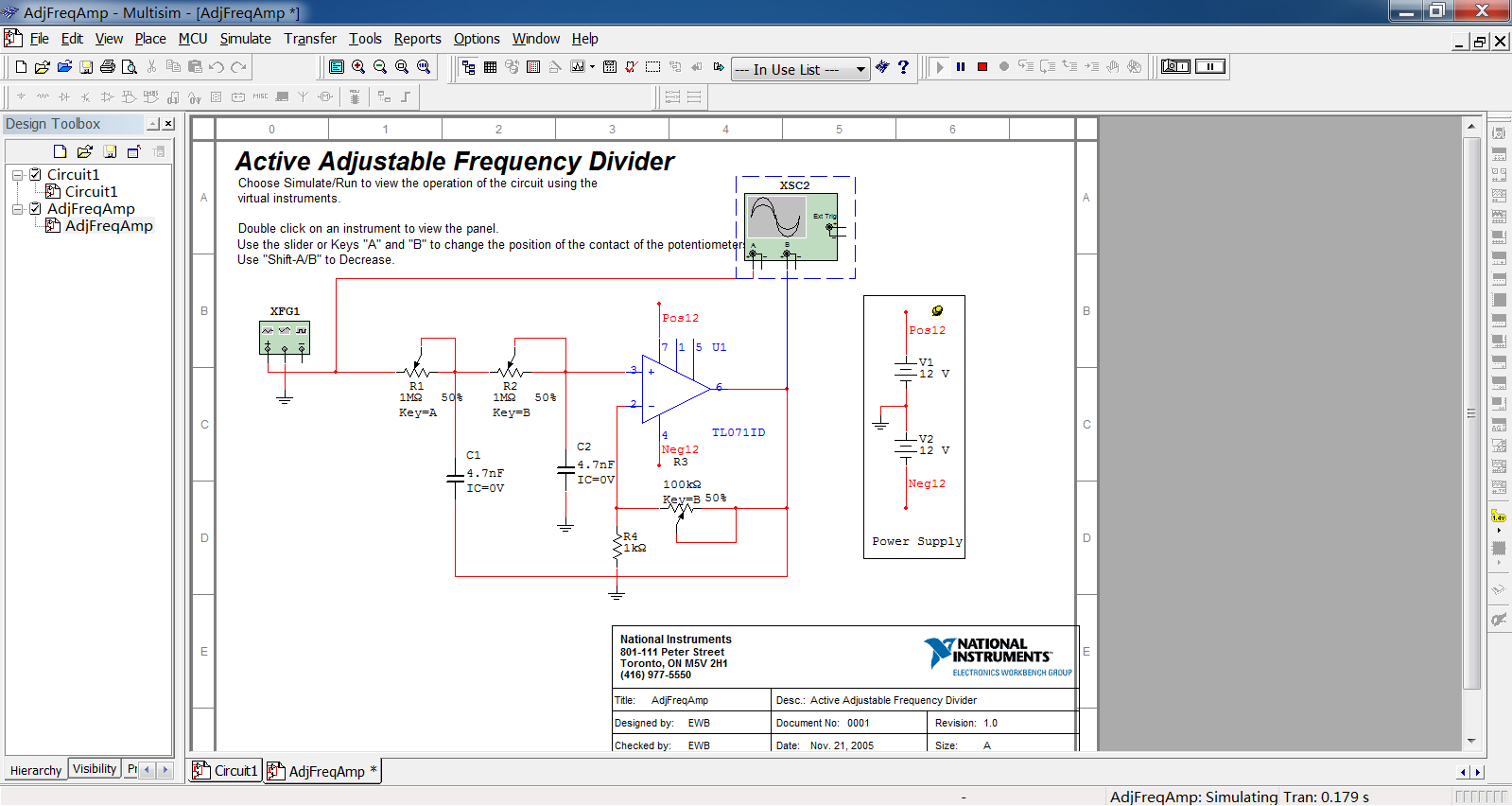The height and width of the screenshot is (806, 1512).
Task: Toggle the Design Toolbox hierarchy icon
Action: [468, 67]
